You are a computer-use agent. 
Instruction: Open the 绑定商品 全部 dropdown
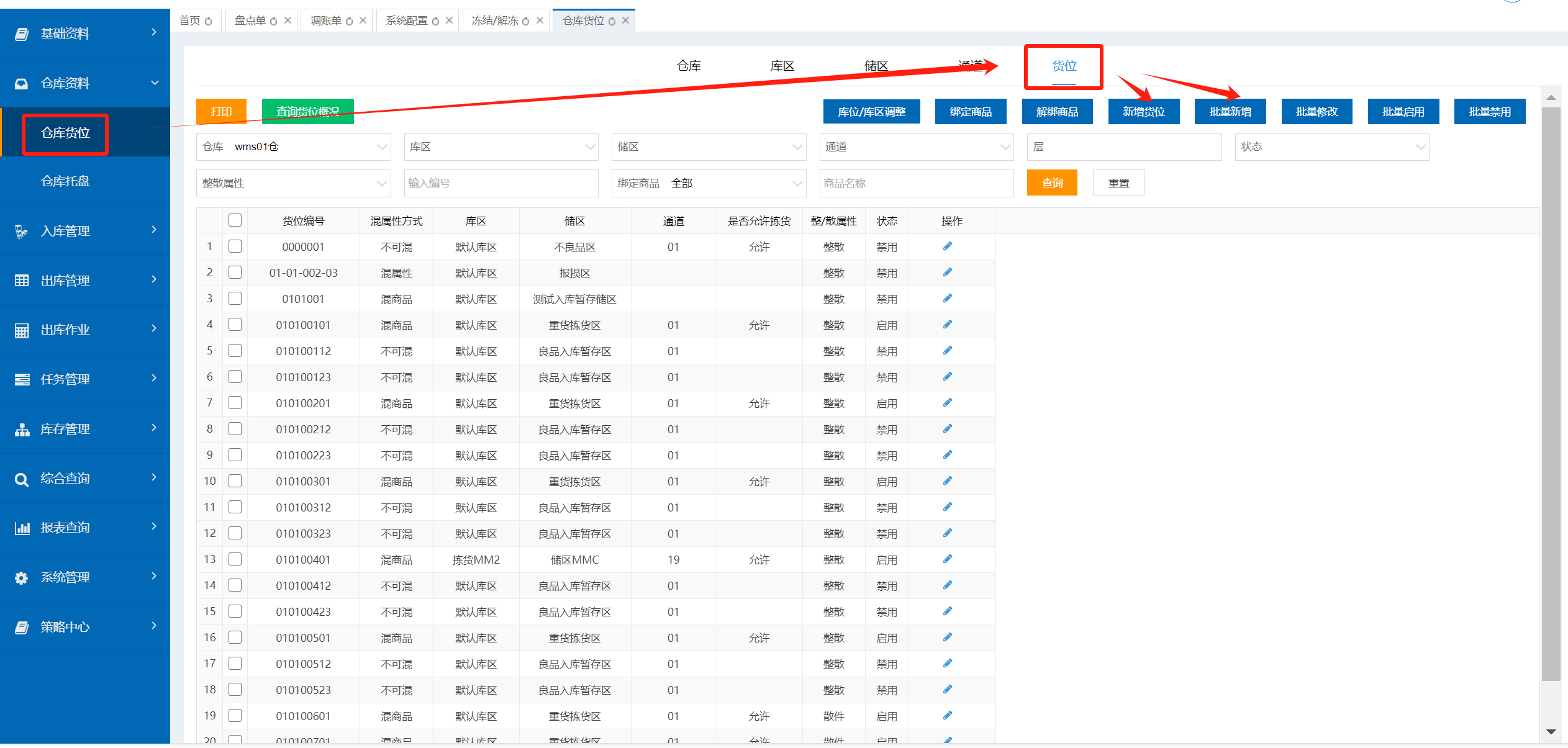pyautogui.click(x=708, y=183)
